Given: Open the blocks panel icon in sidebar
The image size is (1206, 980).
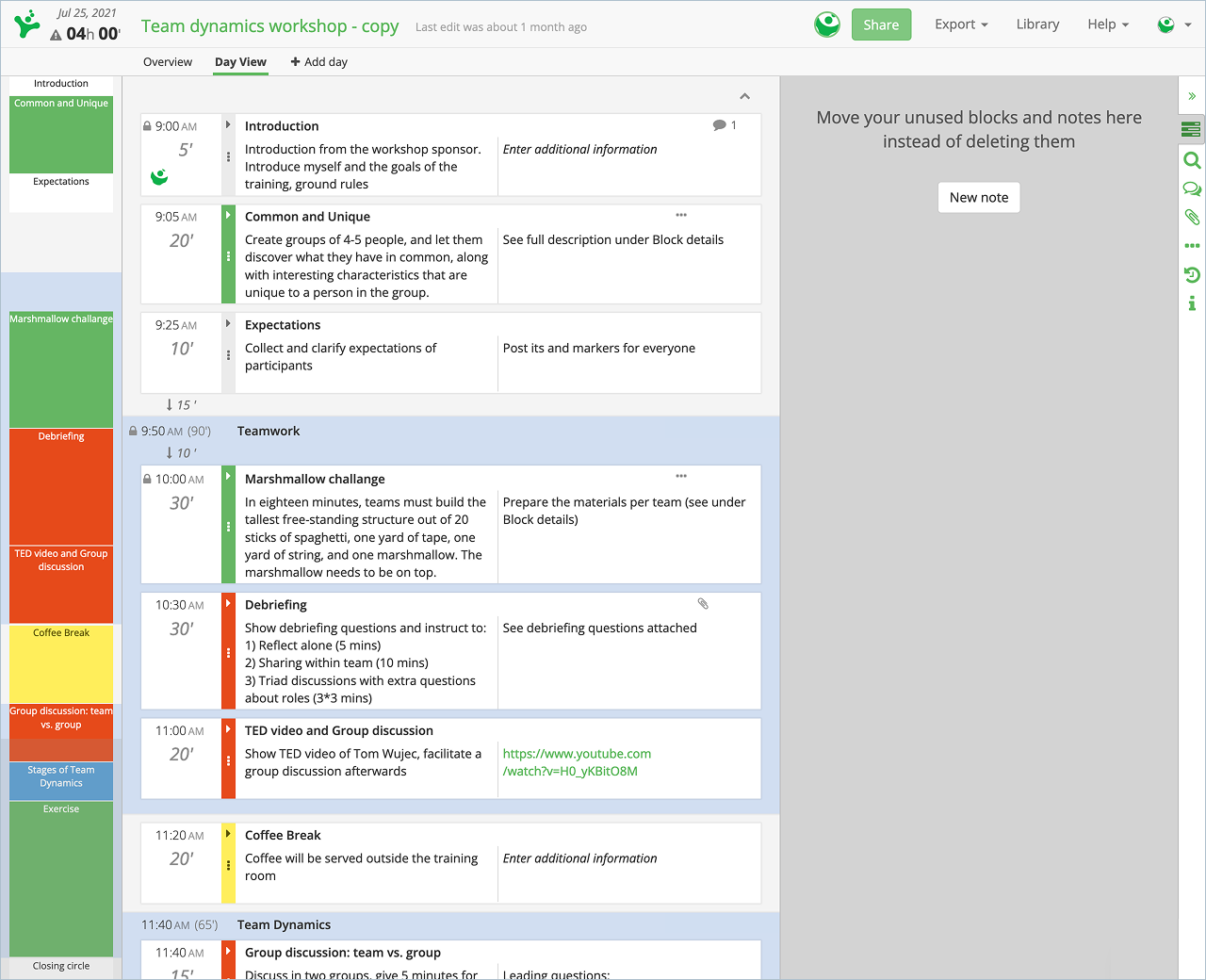Looking at the screenshot, I should coord(1192,129).
